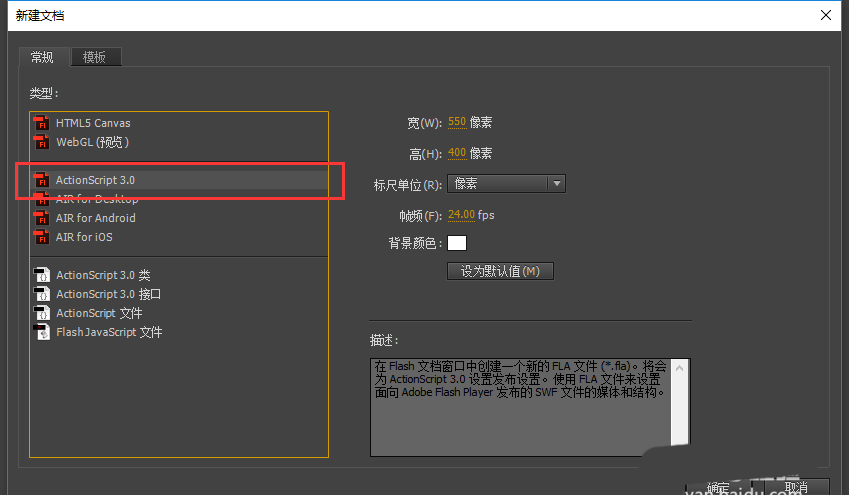Switch to the 模板 tab

96,57
